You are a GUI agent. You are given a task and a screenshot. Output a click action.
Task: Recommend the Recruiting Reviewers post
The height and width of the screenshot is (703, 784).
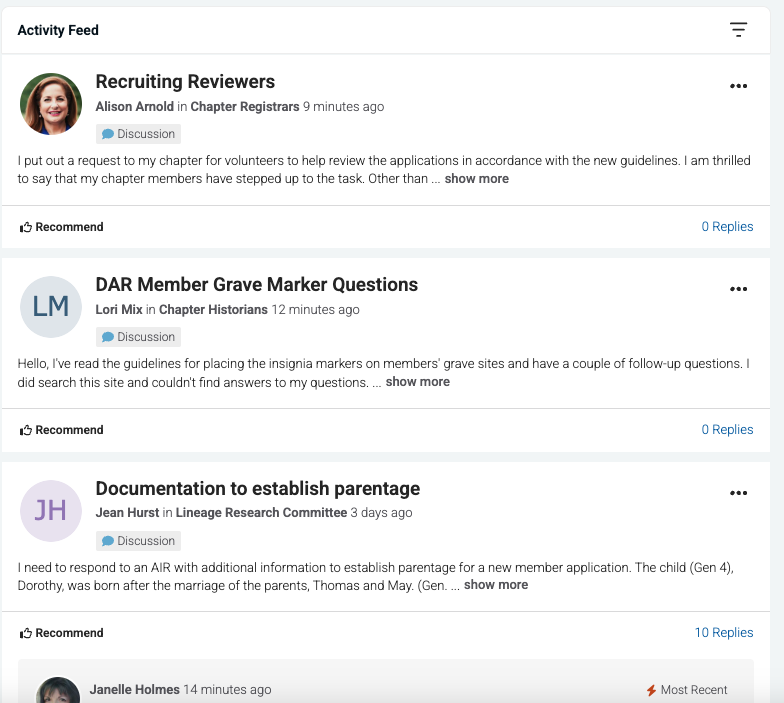click(62, 227)
